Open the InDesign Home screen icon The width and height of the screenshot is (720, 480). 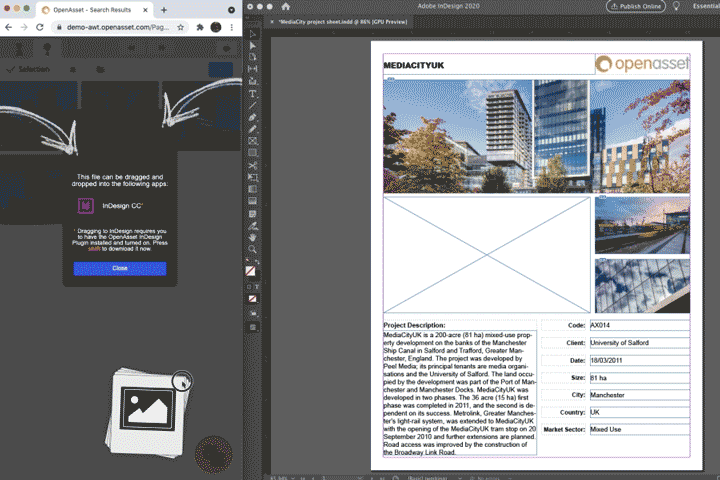tap(286, 6)
